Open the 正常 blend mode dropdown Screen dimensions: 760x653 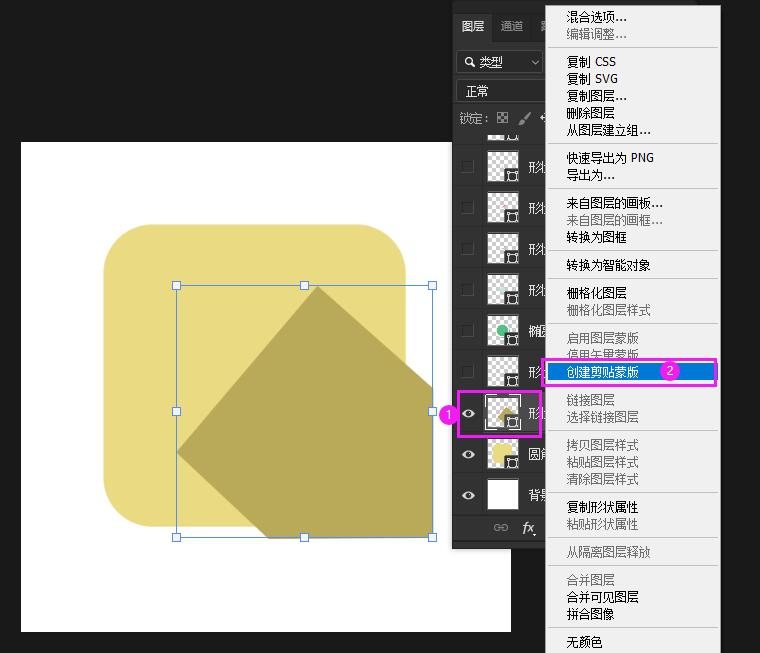501,91
